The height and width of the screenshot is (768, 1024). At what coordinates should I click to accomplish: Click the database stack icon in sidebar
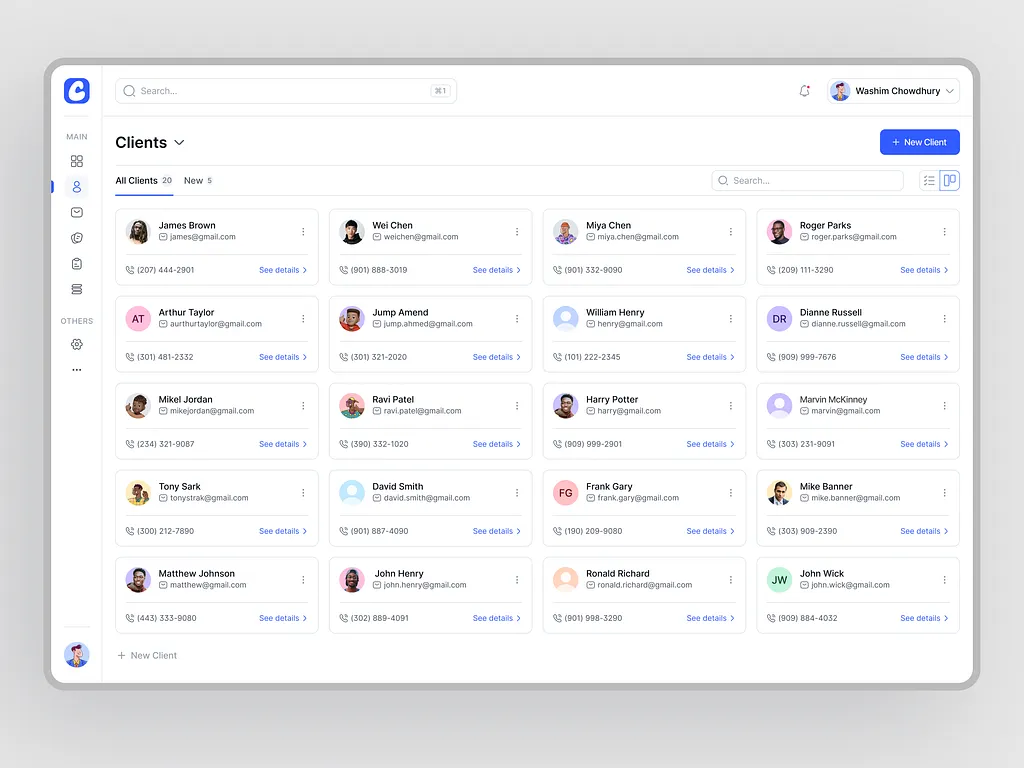pos(77,289)
